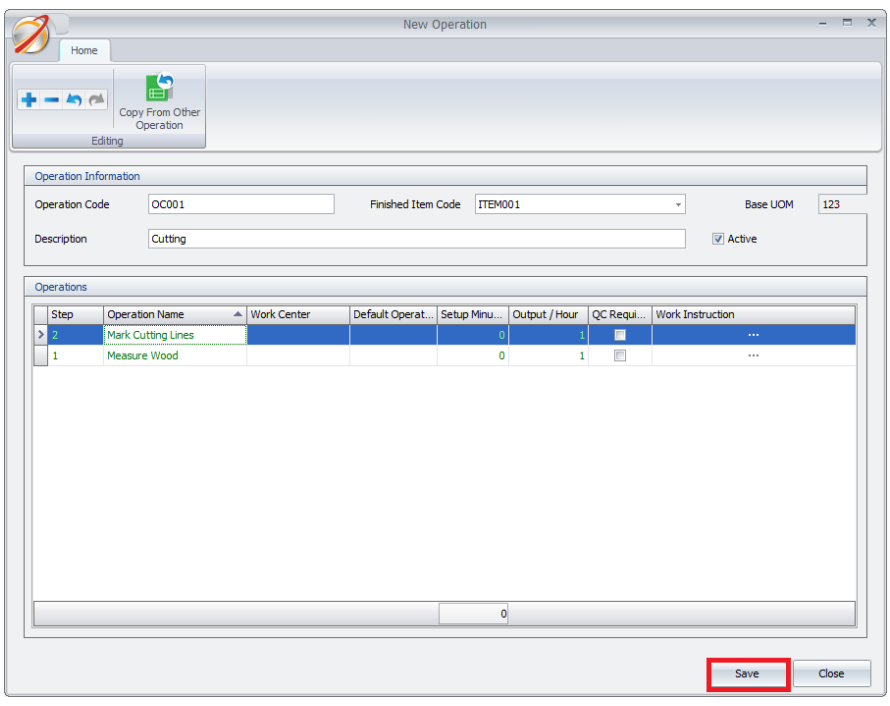Screen dimensions: 890x706
Task: Check QC Required for Mark Cutting Lines
Action: pos(620,335)
